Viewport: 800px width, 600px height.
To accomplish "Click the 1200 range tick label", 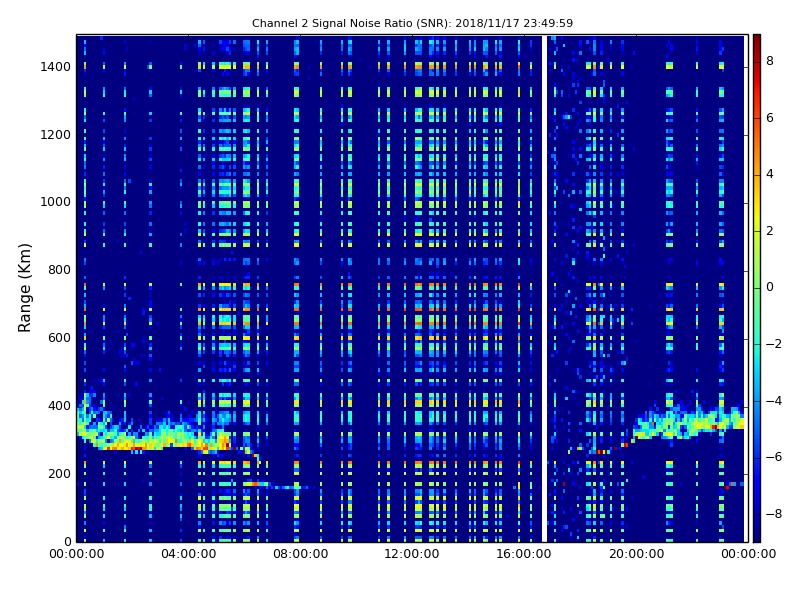I will pos(55,135).
